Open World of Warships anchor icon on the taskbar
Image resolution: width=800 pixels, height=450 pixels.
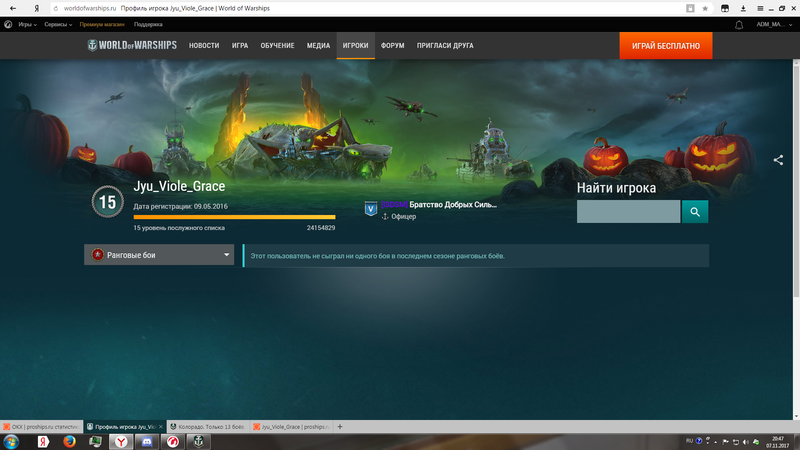tap(198, 442)
